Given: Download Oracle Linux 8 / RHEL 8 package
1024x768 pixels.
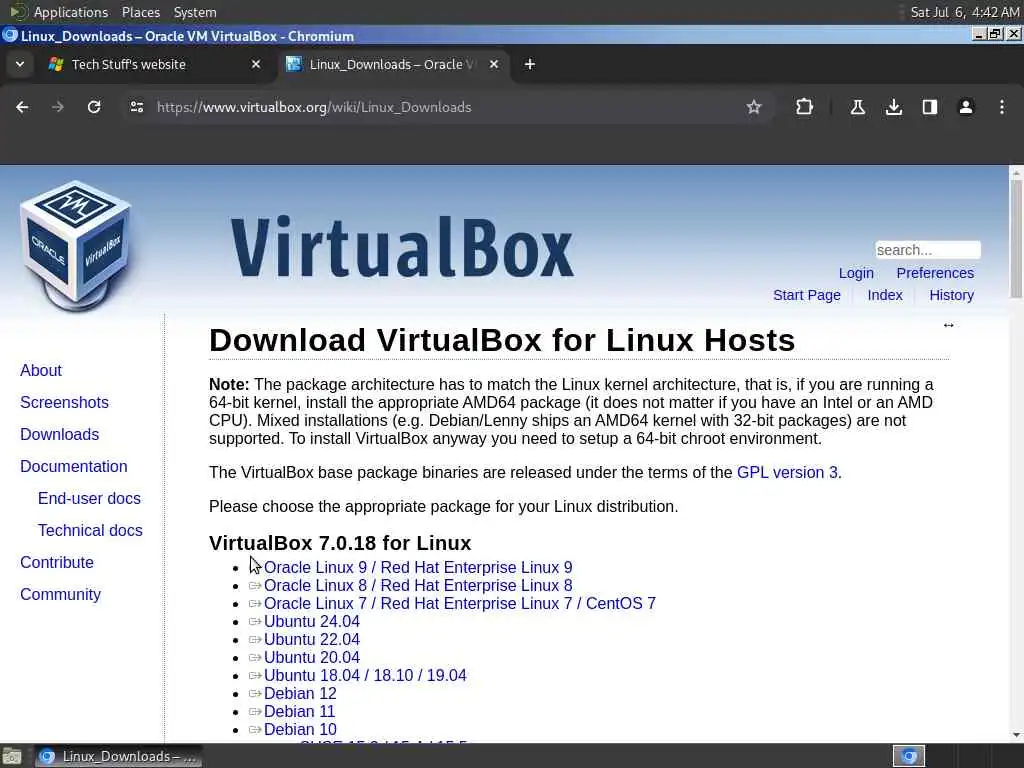Looking at the screenshot, I should point(418,586).
